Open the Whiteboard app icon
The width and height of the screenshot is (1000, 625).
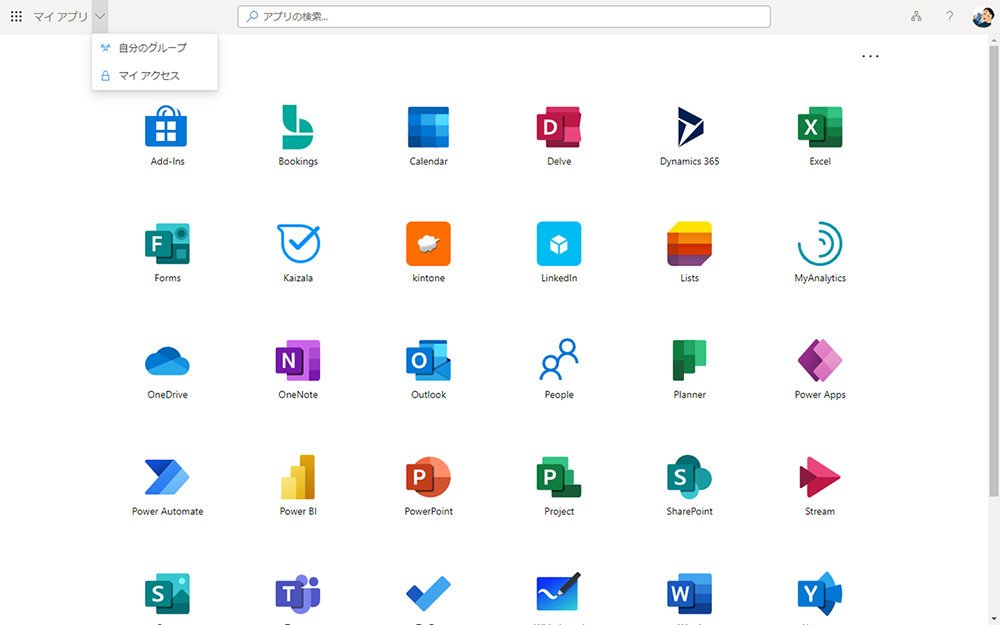click(559, 592)
